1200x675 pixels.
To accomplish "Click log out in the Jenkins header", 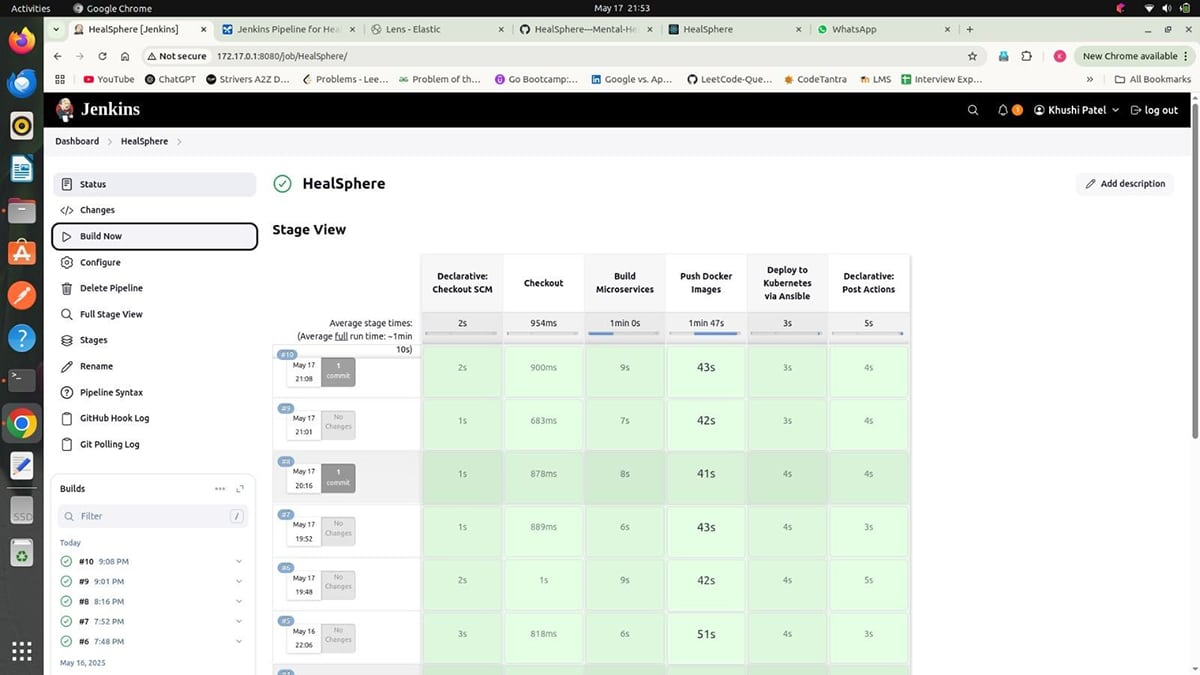I will click(x=1155, y=110).
